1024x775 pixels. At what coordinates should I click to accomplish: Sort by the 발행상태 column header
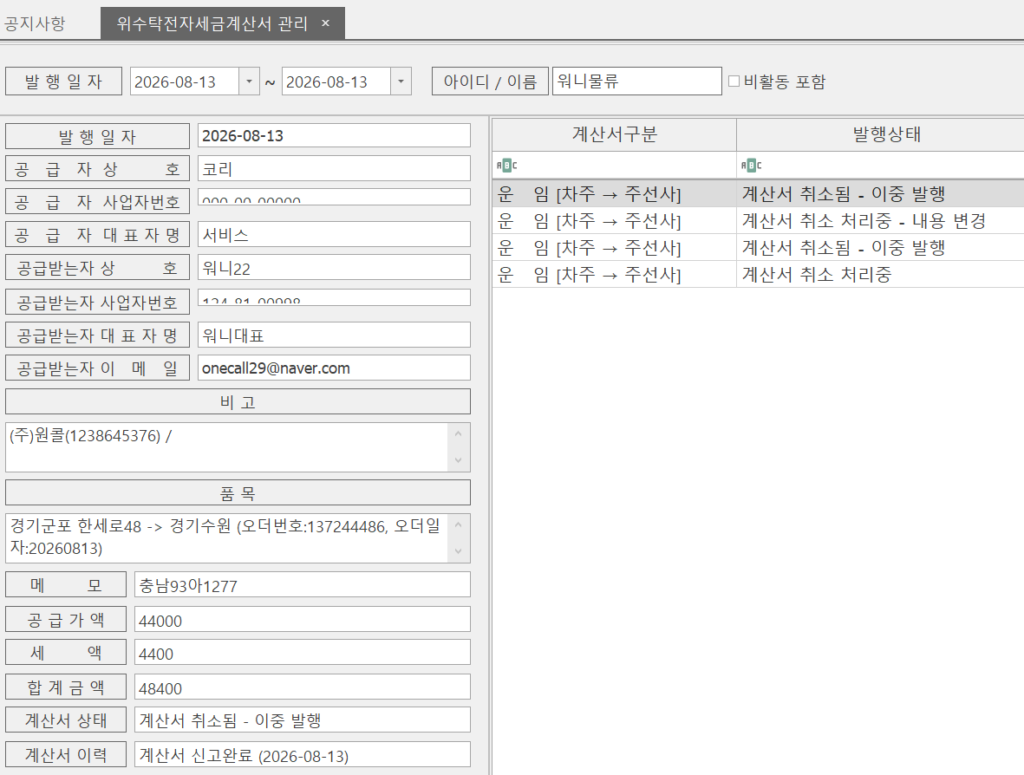tap(880, 134)
